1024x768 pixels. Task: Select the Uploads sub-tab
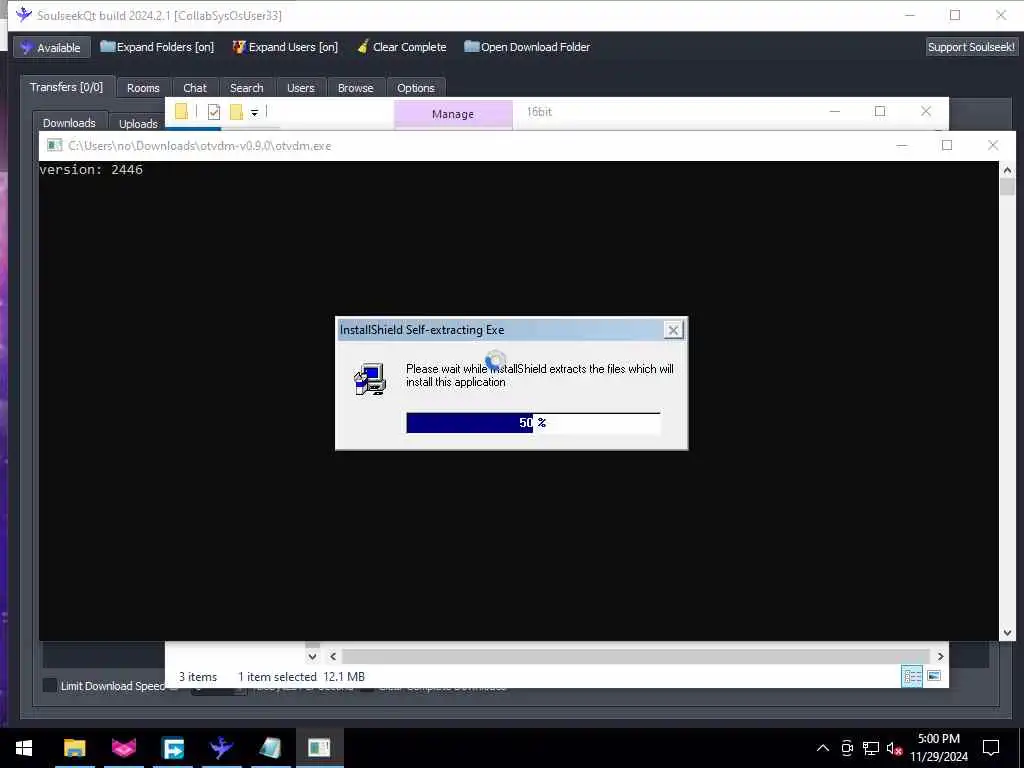click(x=138, y=123)
